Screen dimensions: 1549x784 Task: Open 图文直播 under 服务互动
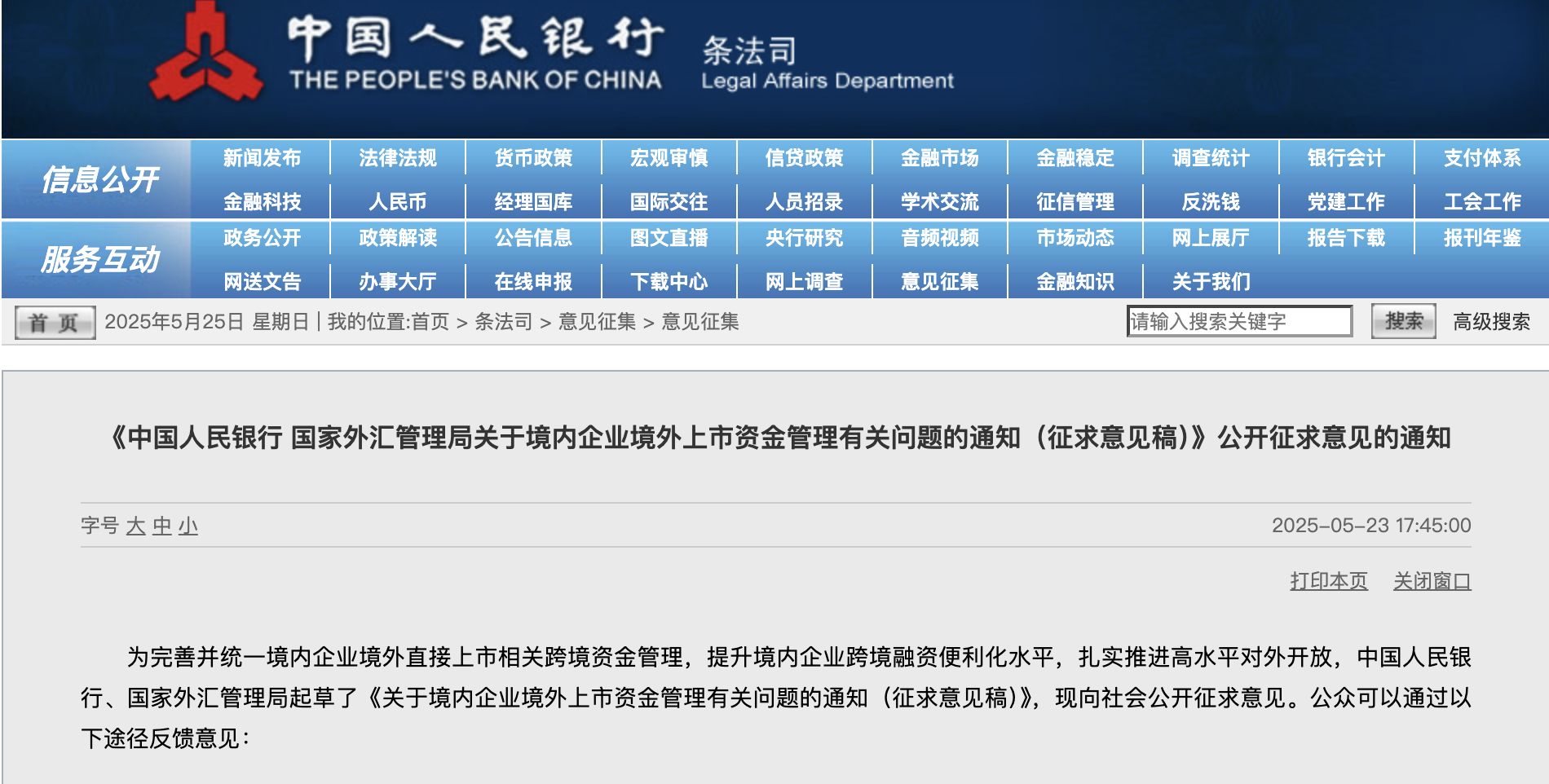coord(669,238)
